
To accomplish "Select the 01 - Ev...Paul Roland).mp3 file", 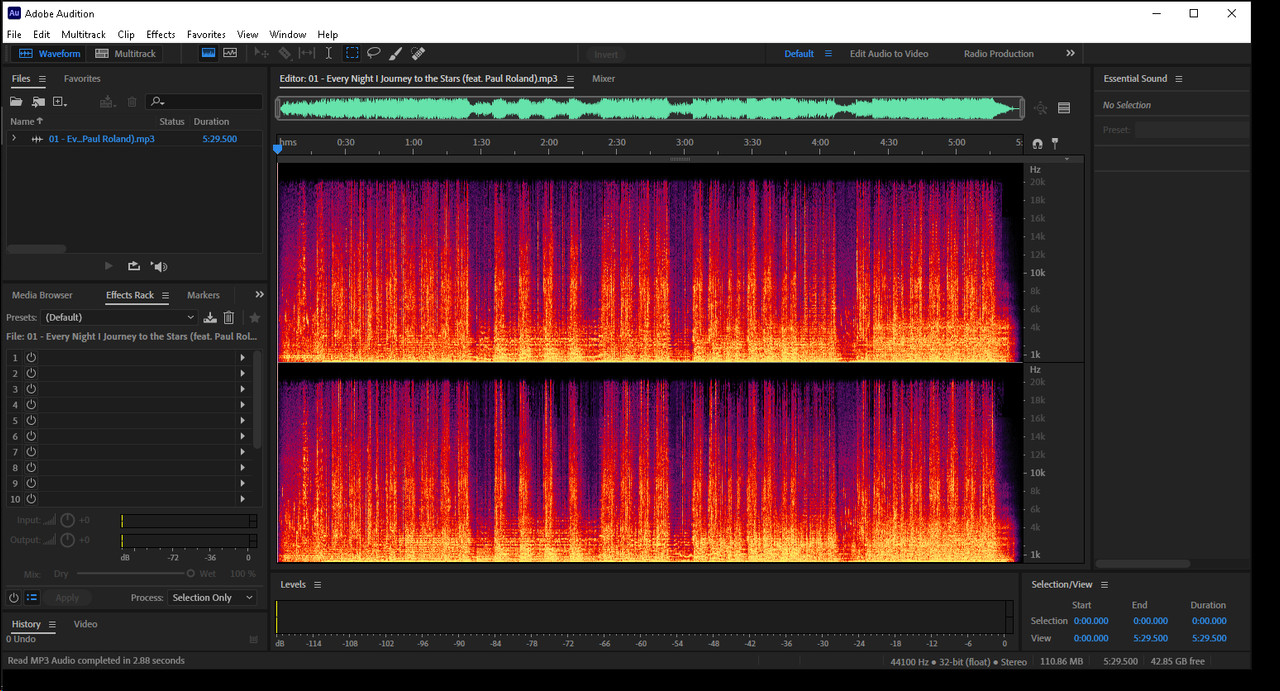I will pos(102,139).
